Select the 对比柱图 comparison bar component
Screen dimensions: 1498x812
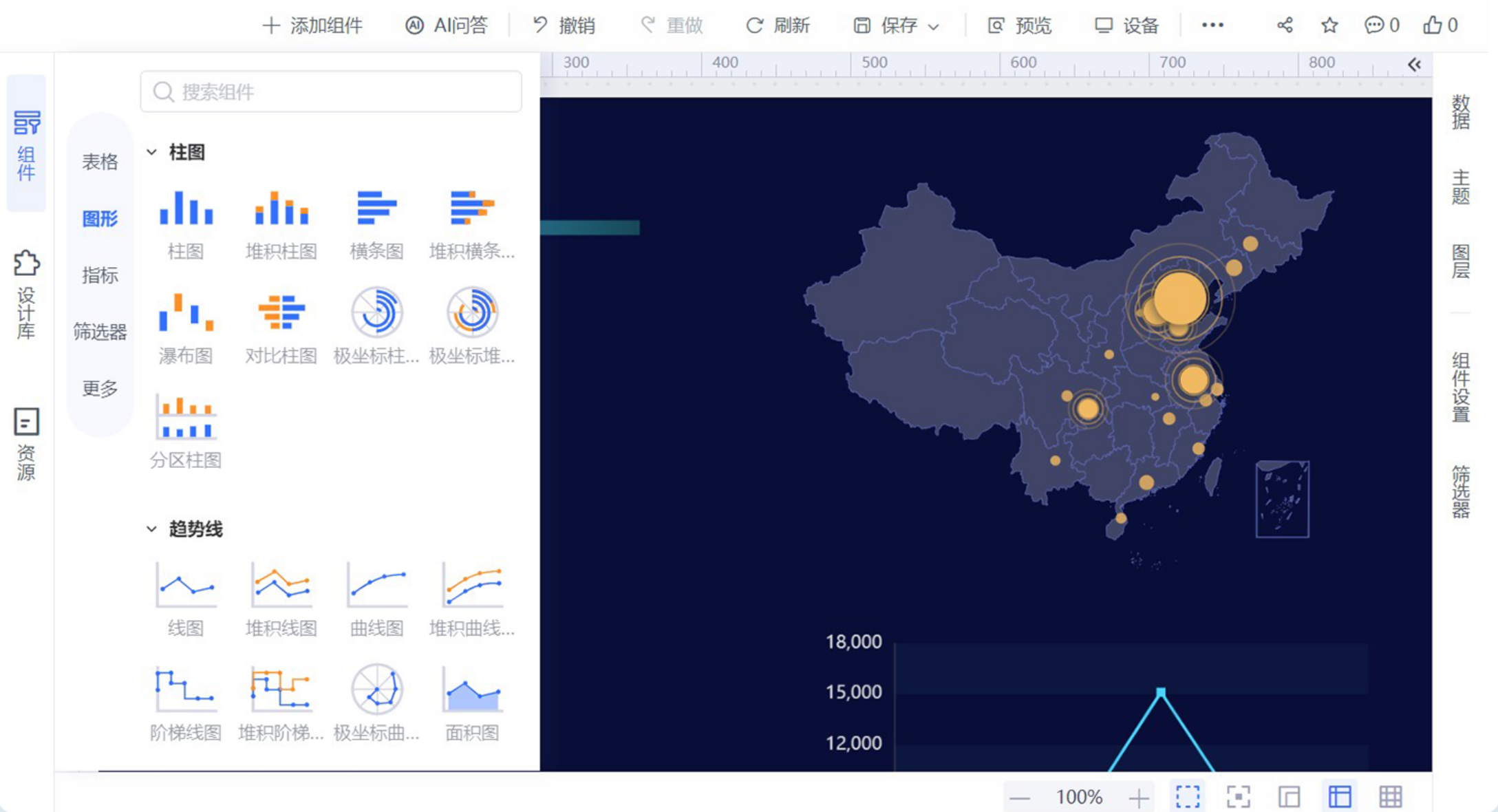tap(281, 329)
